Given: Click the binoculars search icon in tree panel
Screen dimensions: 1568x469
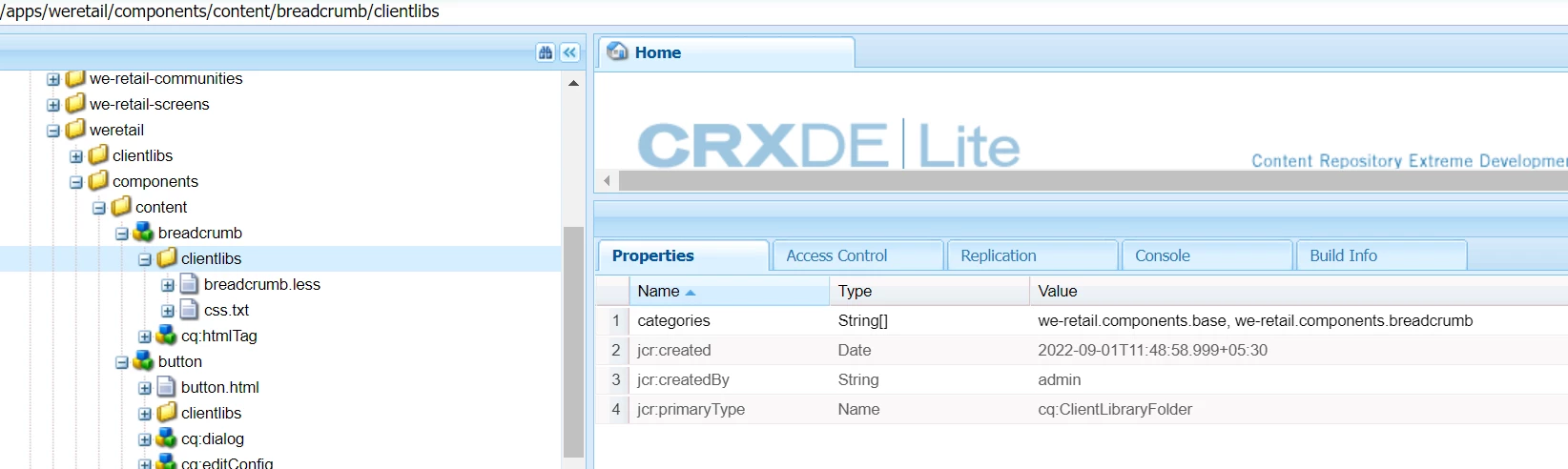Looking at the screenshot, I should (x=546, y=52).
